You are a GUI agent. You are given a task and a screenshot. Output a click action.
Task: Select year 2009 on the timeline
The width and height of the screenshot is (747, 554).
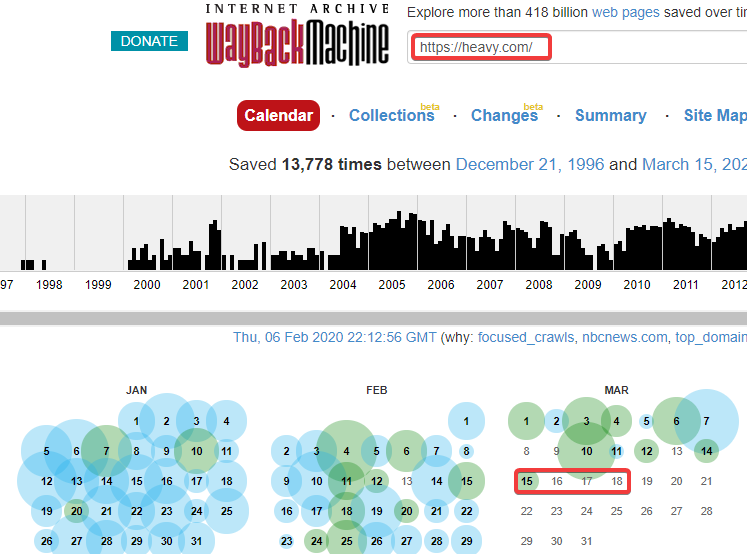588,285
